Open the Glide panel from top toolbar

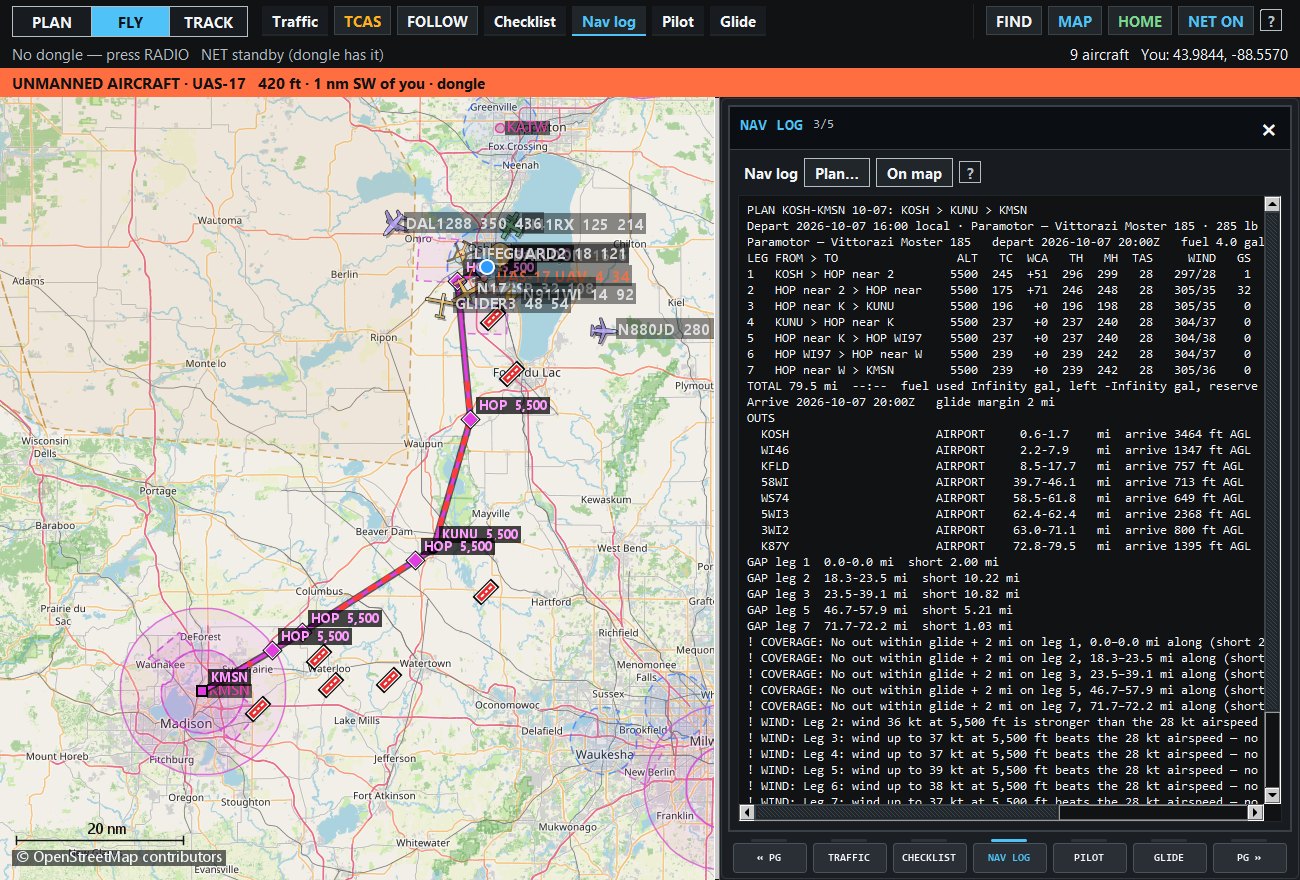[x=738, y=21]
